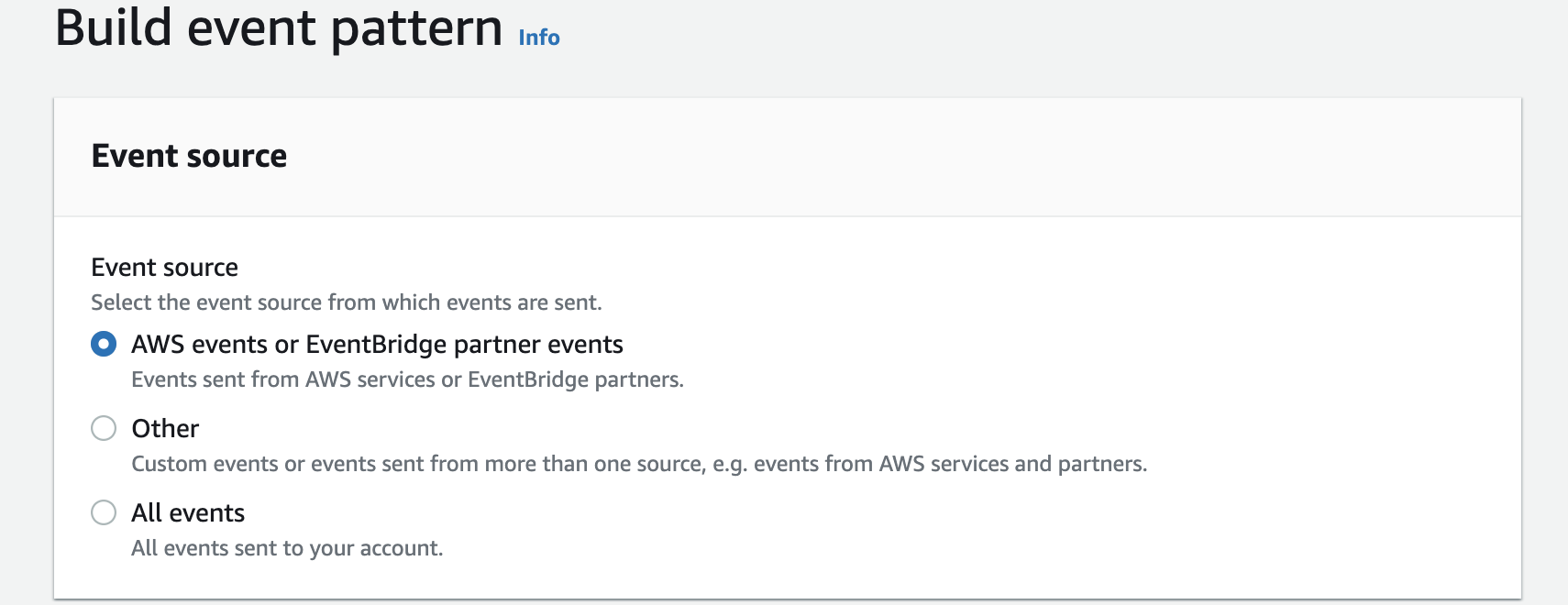Click the bold 'Event source' panel header
Screen dimensions: 1568x605
189,156
